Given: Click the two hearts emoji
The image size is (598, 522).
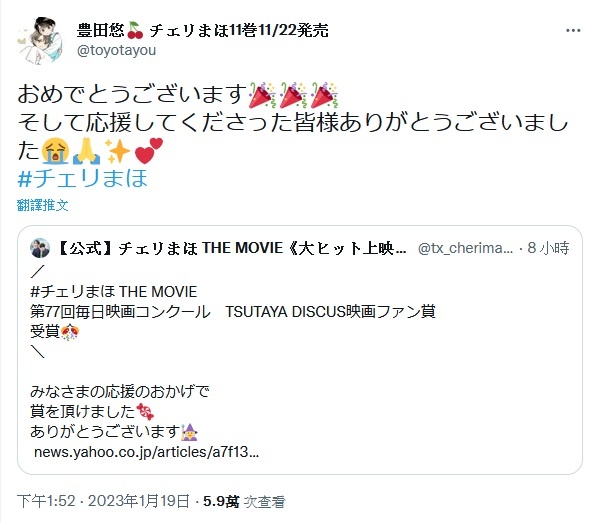Looking at the screenshot, I should tap(149, 151).
